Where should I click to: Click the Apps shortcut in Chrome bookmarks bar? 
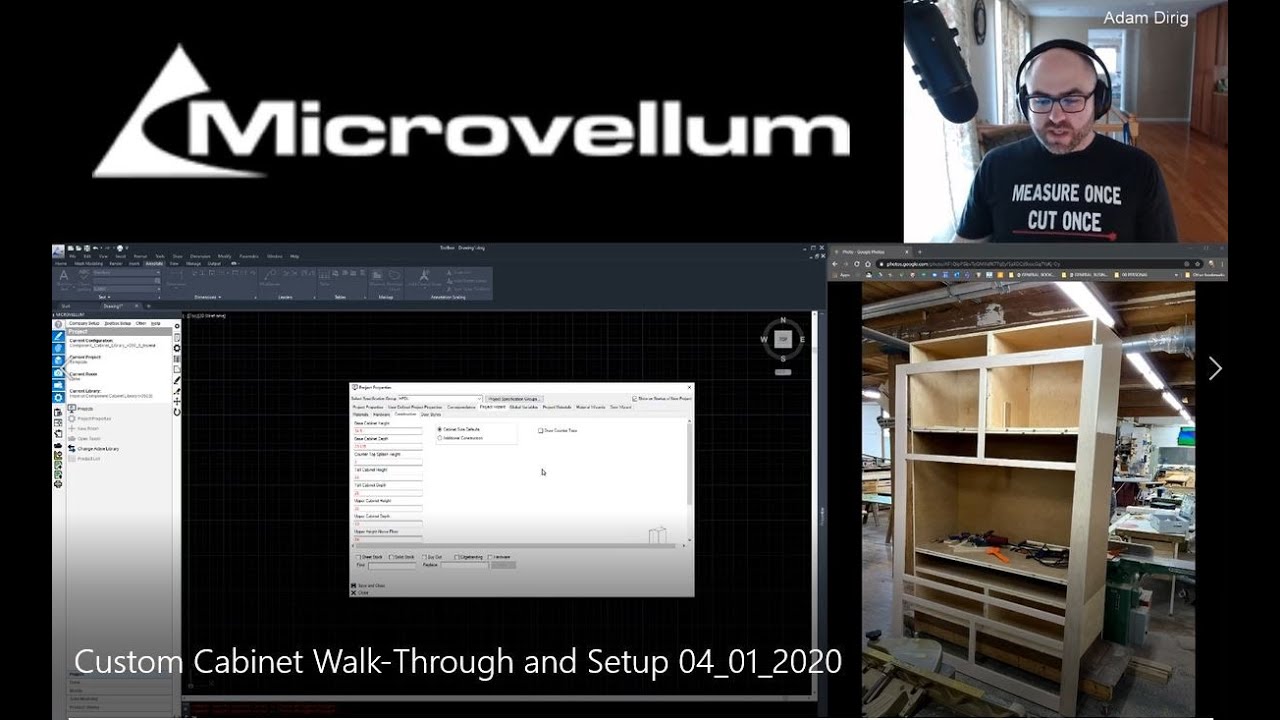(842, 275)
